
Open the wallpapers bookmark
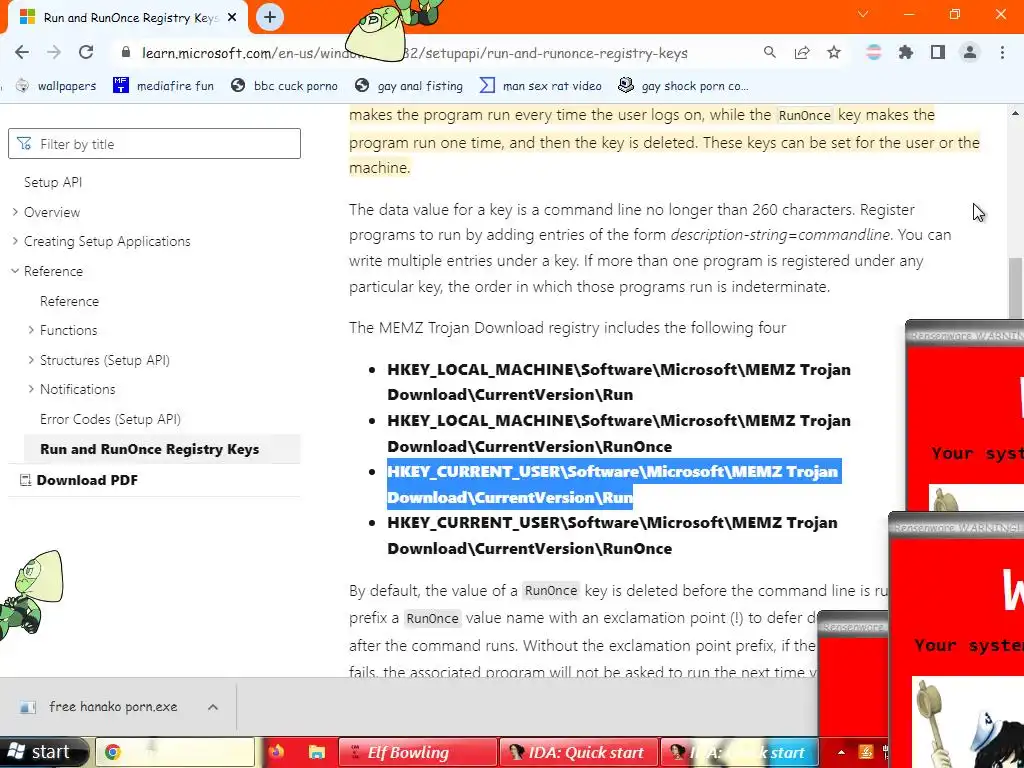[56, 86]
